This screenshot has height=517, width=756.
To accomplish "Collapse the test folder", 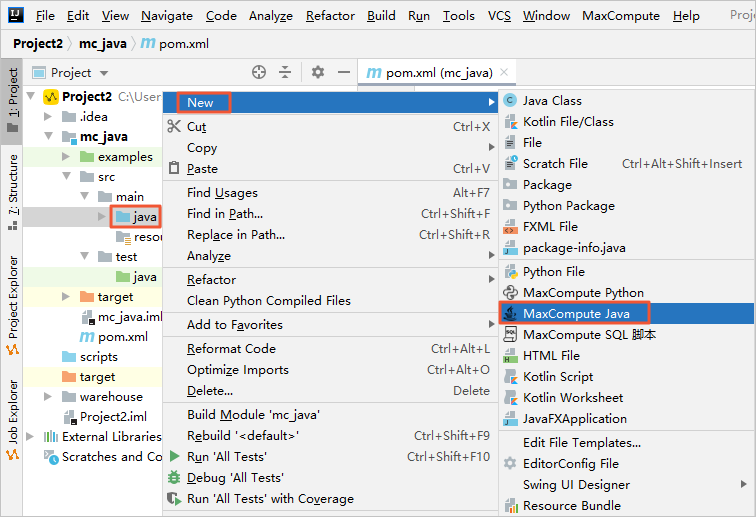I will coord(84,256).
